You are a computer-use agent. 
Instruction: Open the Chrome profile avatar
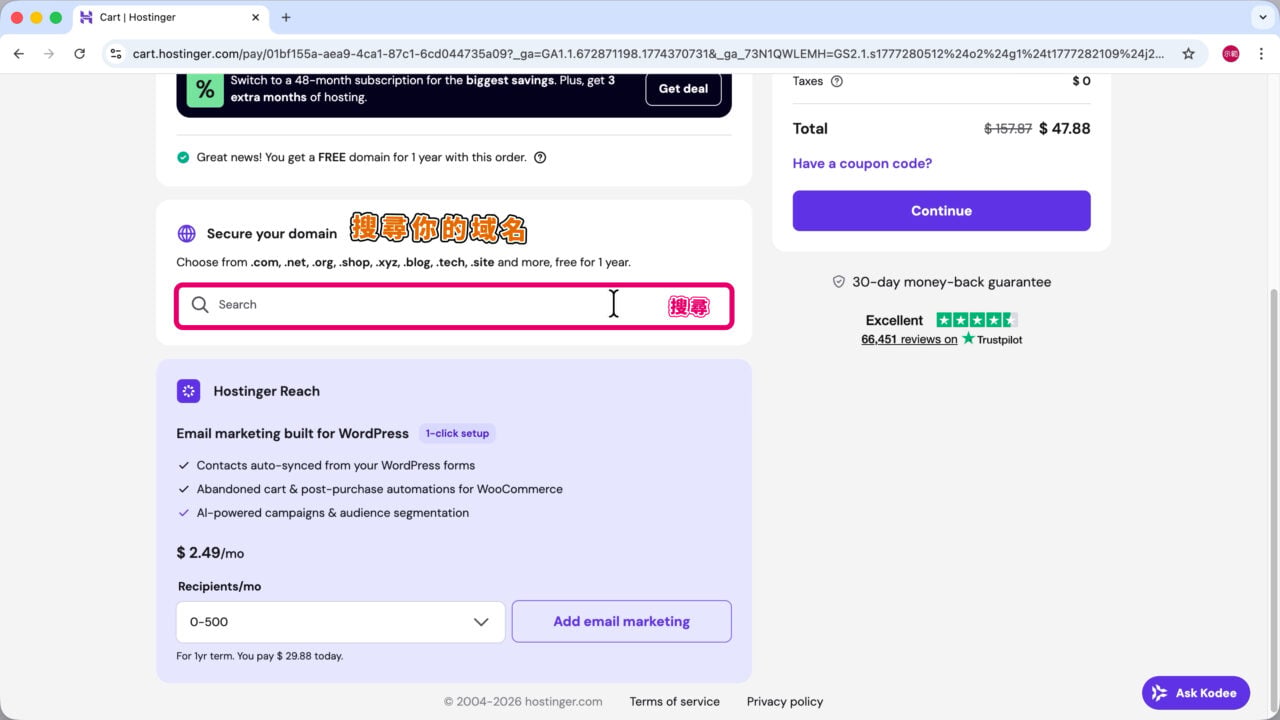[x=1231, y=54]
